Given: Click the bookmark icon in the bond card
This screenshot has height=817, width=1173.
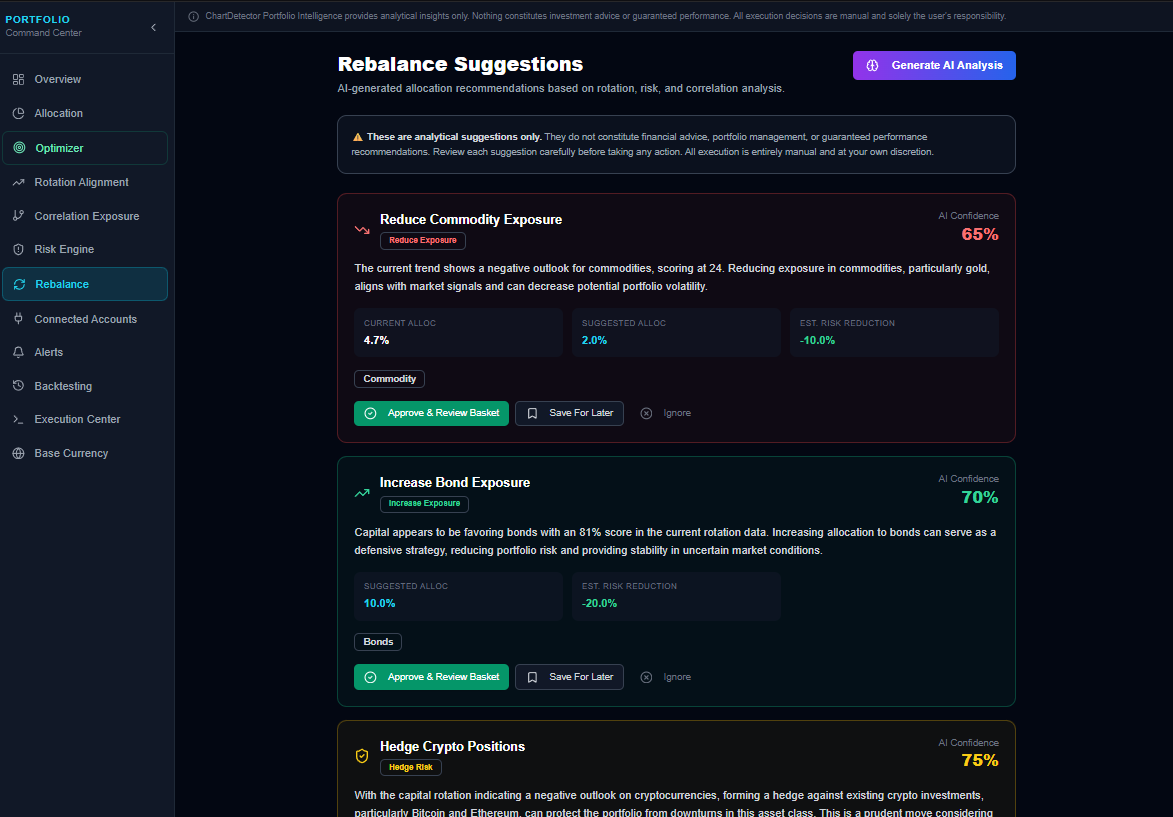Looking at the screenshot, I should tap(533, 677).
